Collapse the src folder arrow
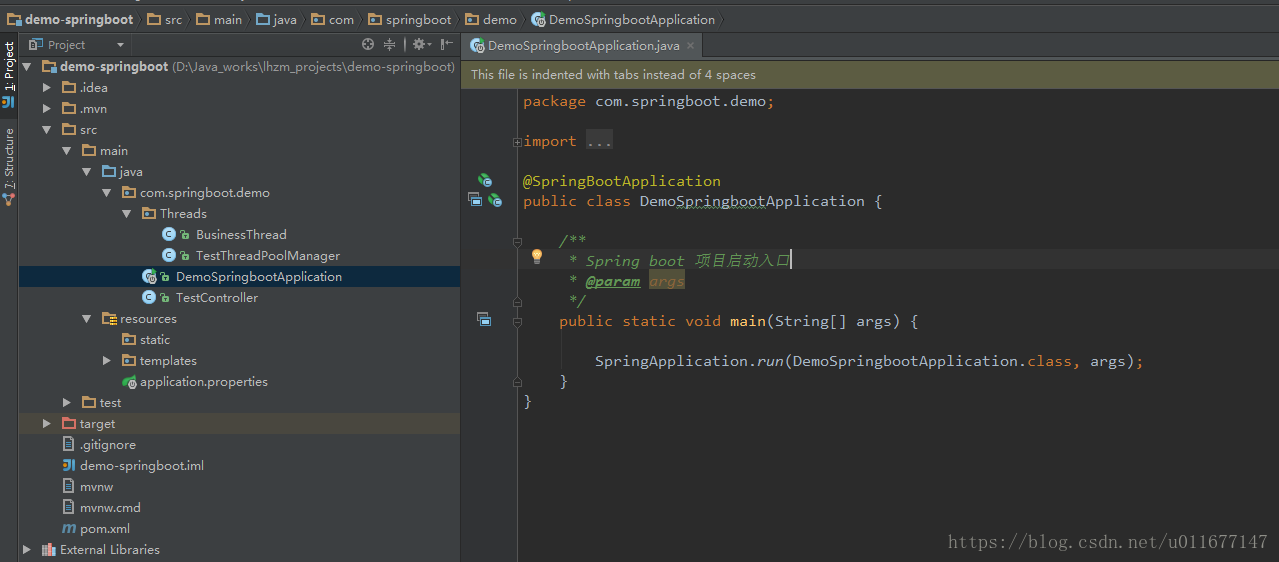The image size is (1279, 562). (x=46, y=130)
